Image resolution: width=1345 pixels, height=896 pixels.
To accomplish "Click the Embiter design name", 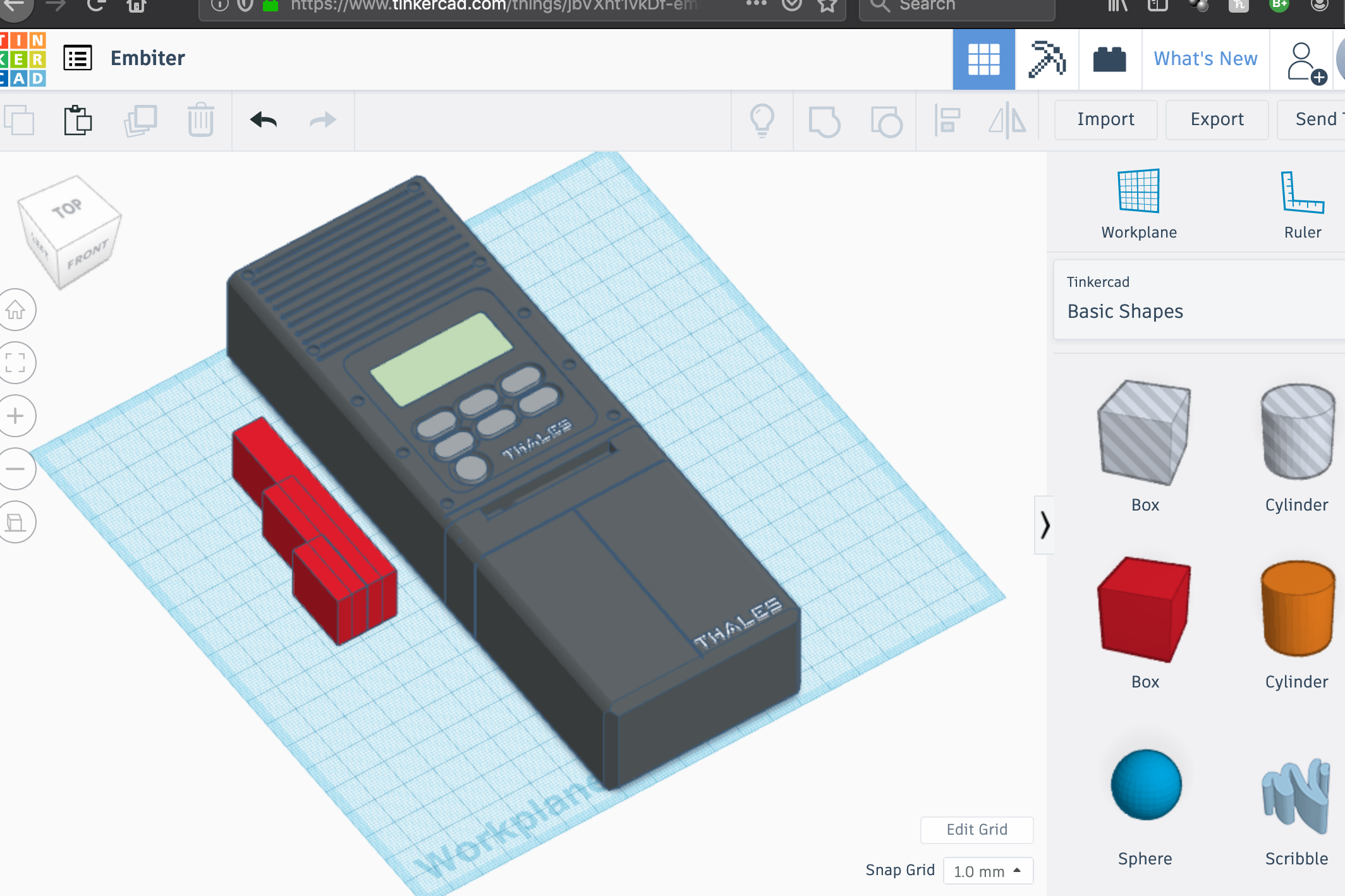I will 148,58.
